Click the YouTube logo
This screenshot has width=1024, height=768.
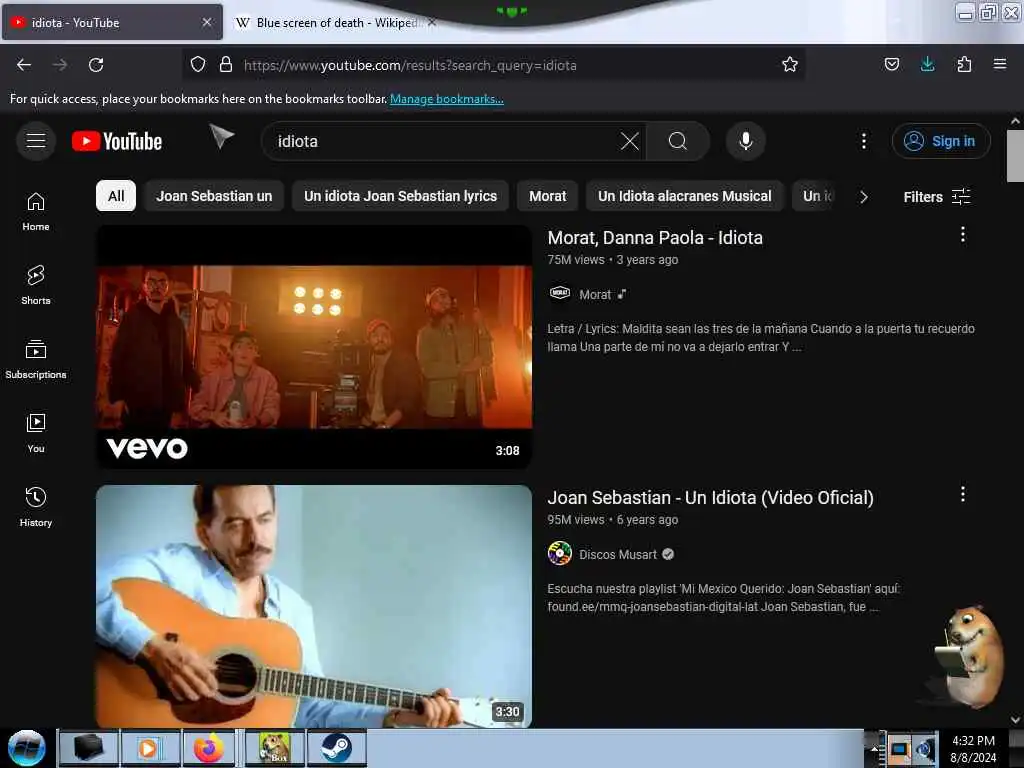point(117,141)
